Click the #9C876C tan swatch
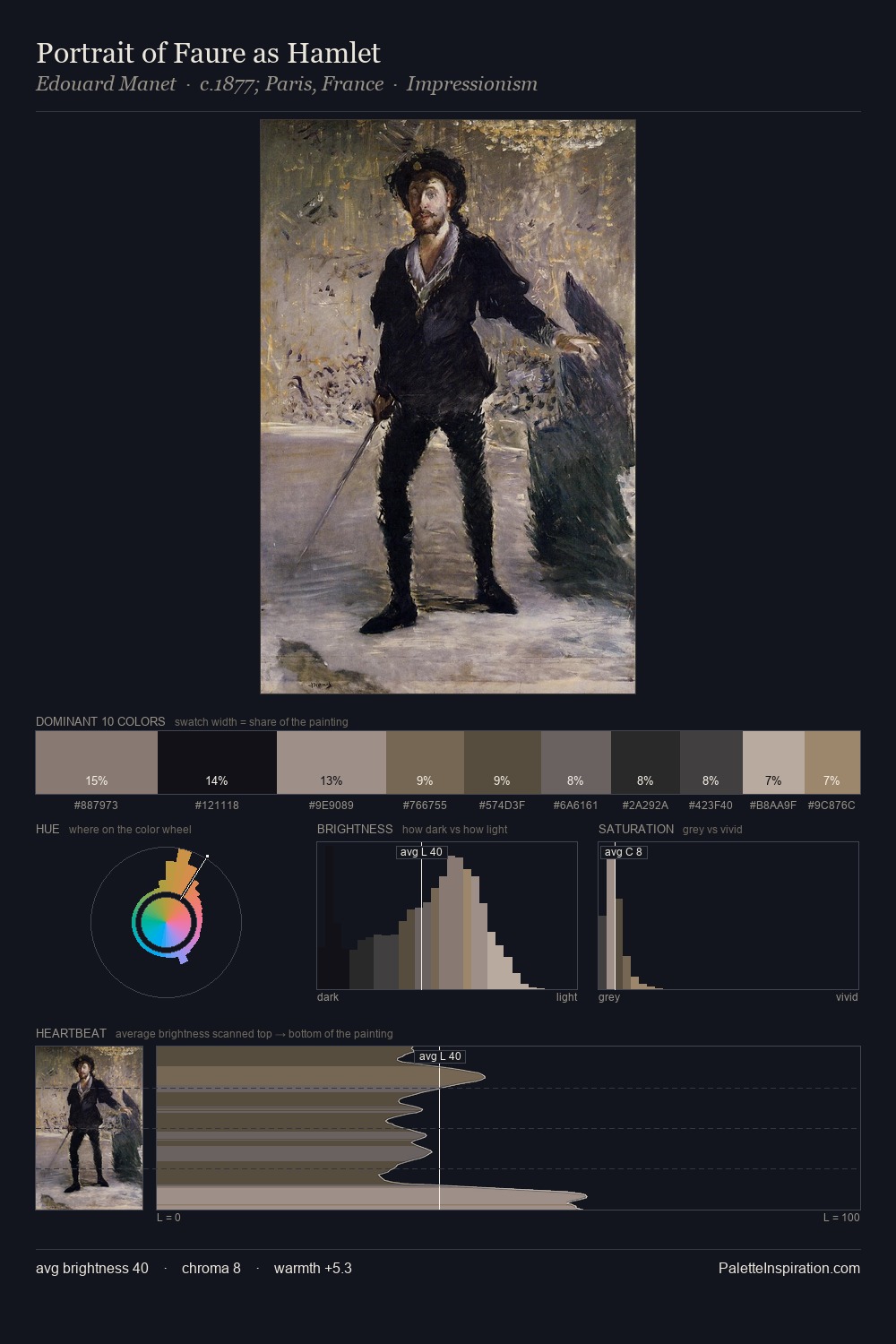The image size is (896, 1344). point(832,762)
